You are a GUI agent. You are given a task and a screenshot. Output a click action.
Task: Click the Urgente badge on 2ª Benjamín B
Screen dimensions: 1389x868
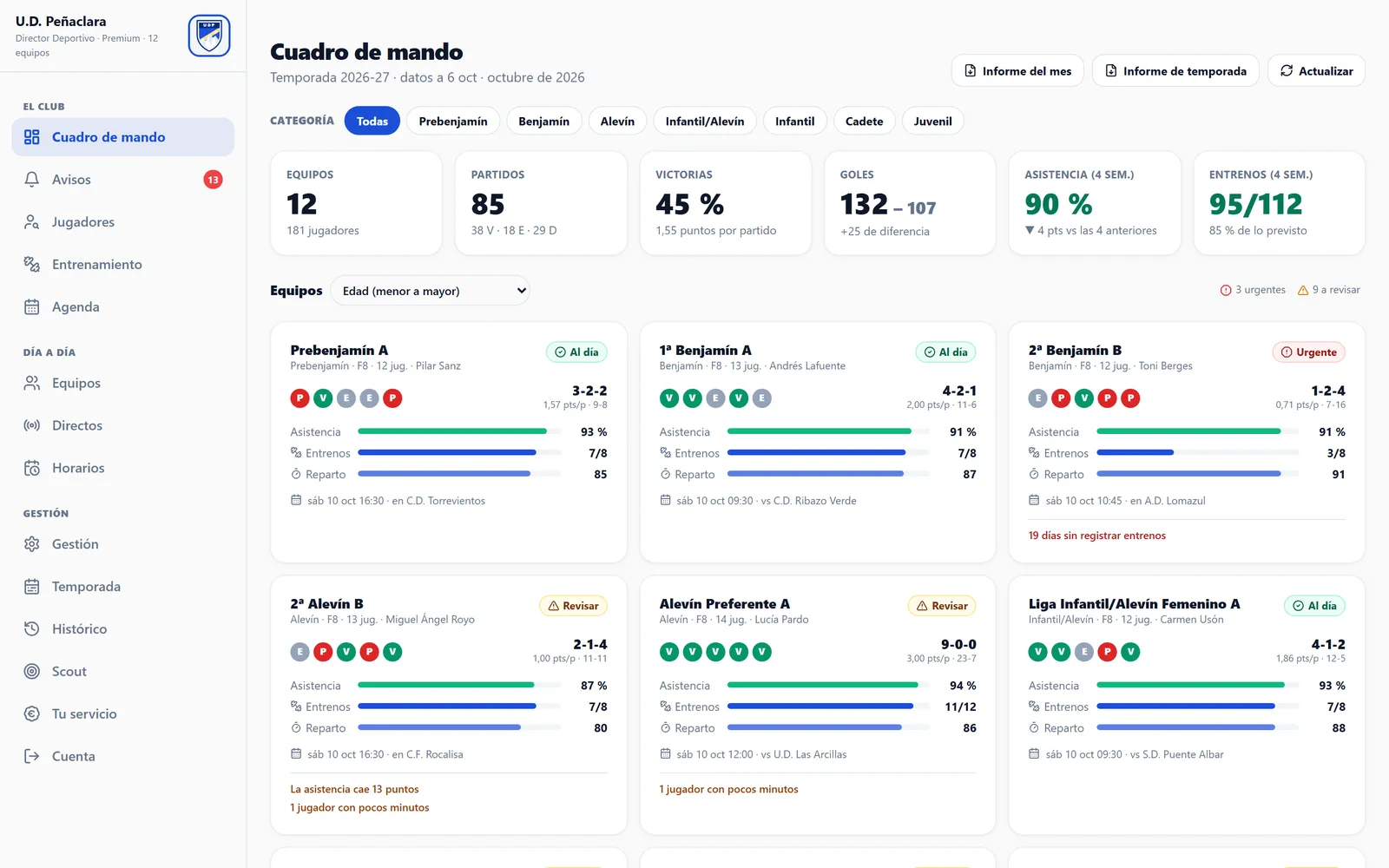tap(1309, 352)
